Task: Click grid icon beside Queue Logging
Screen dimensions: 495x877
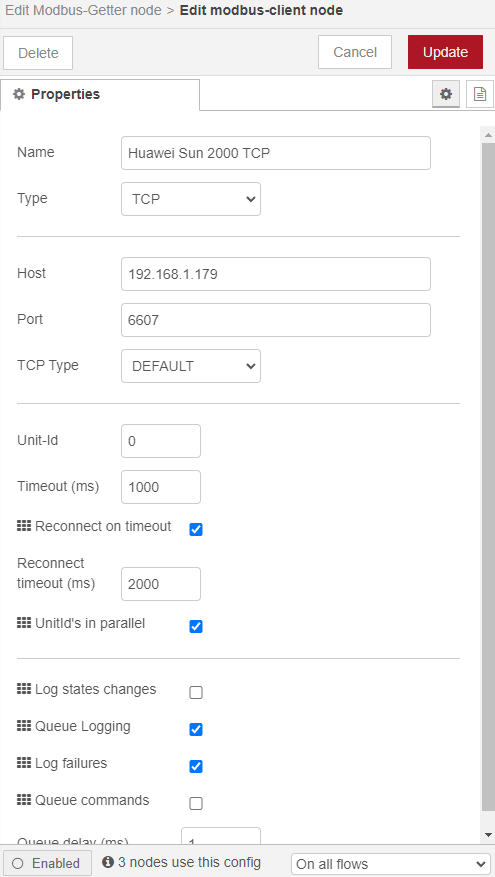Action: point(23,726)
